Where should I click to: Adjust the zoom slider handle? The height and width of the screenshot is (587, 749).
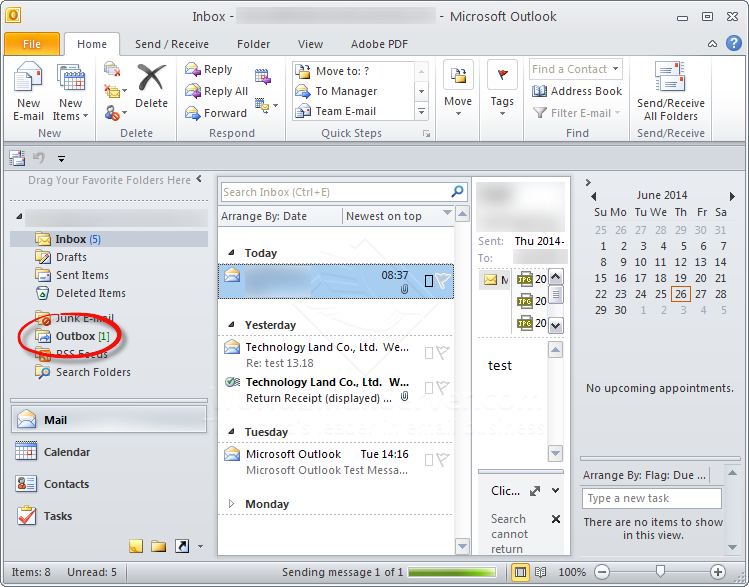660,571
